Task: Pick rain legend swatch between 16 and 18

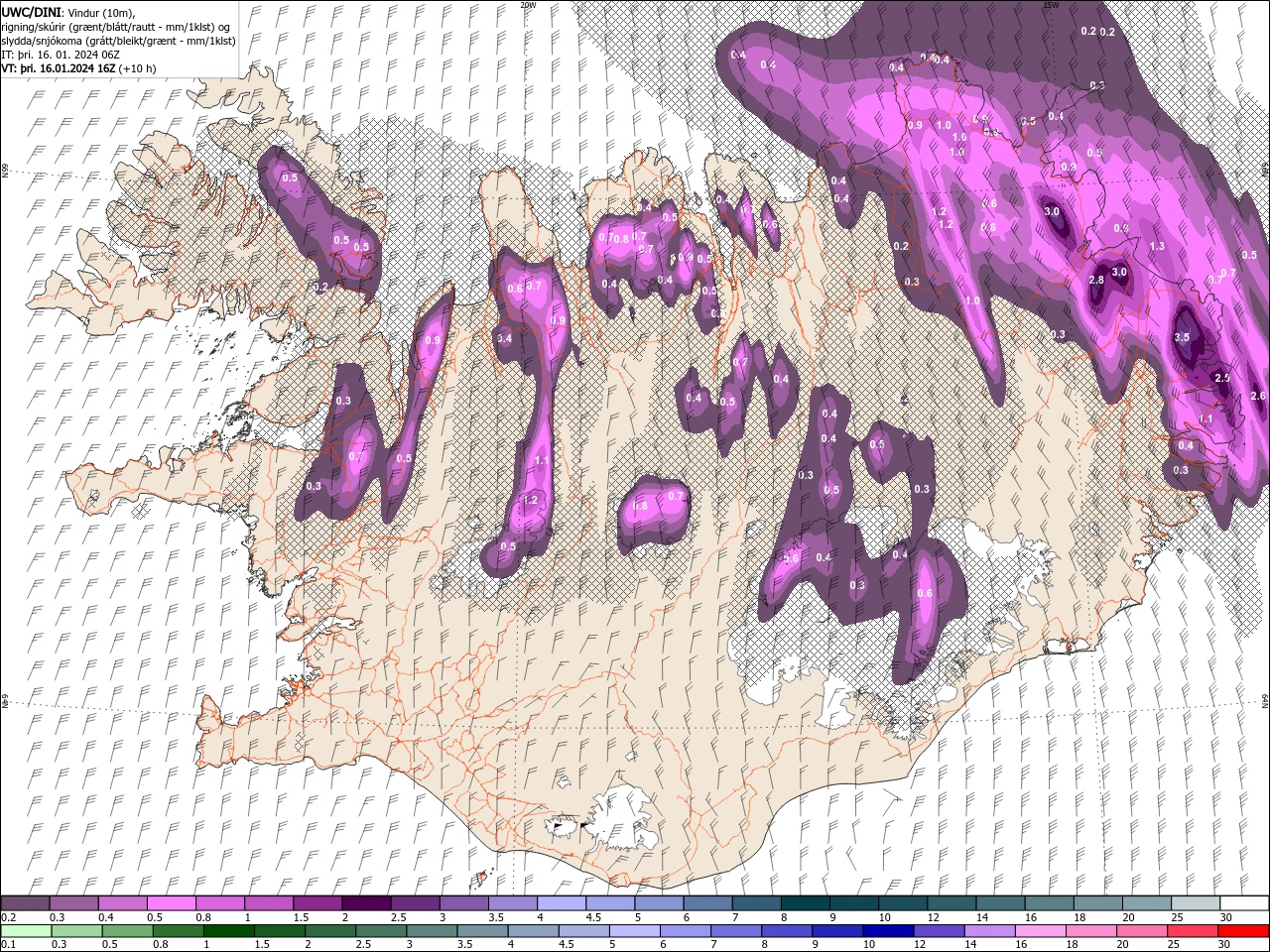Action: tap(1042, 931)
